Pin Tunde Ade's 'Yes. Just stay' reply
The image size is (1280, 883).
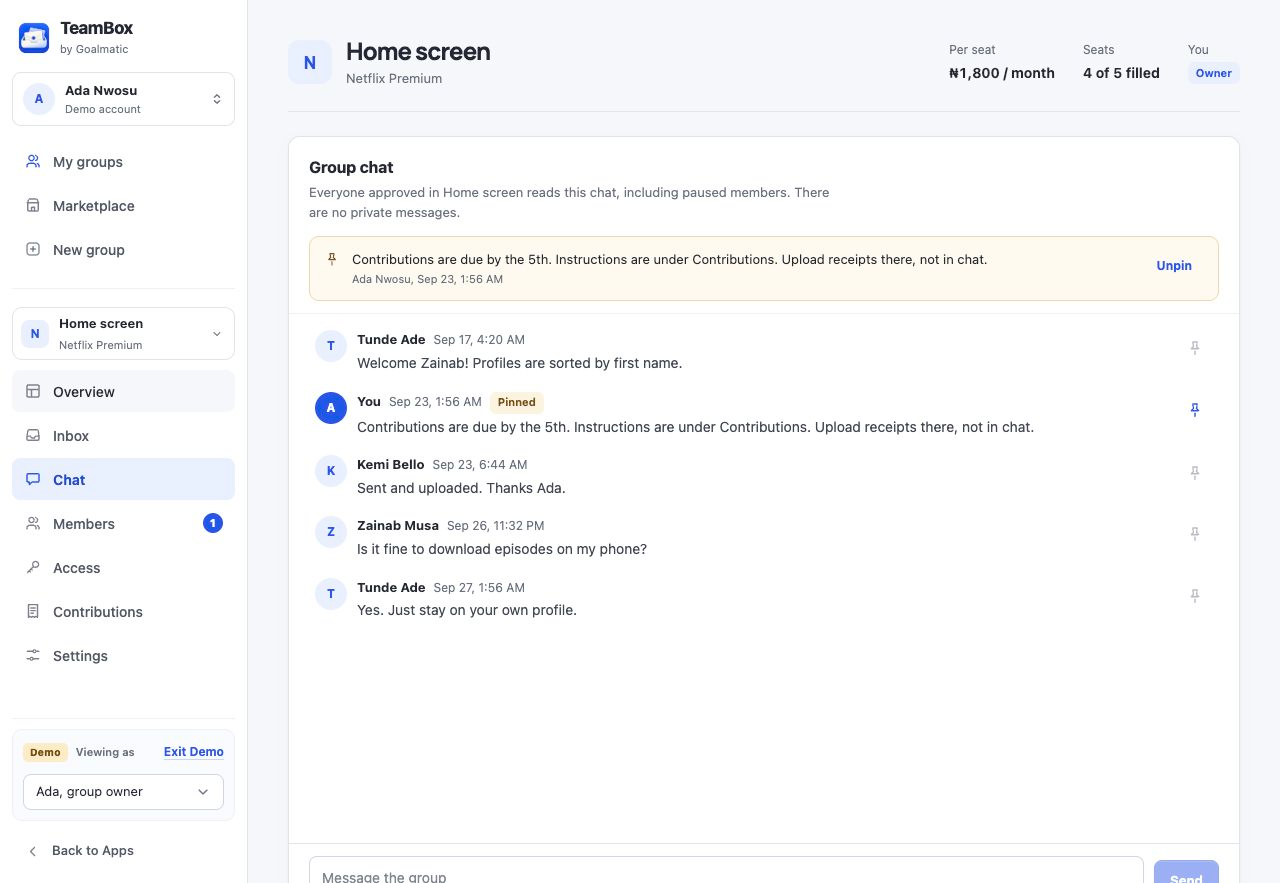coord(1194,596)
